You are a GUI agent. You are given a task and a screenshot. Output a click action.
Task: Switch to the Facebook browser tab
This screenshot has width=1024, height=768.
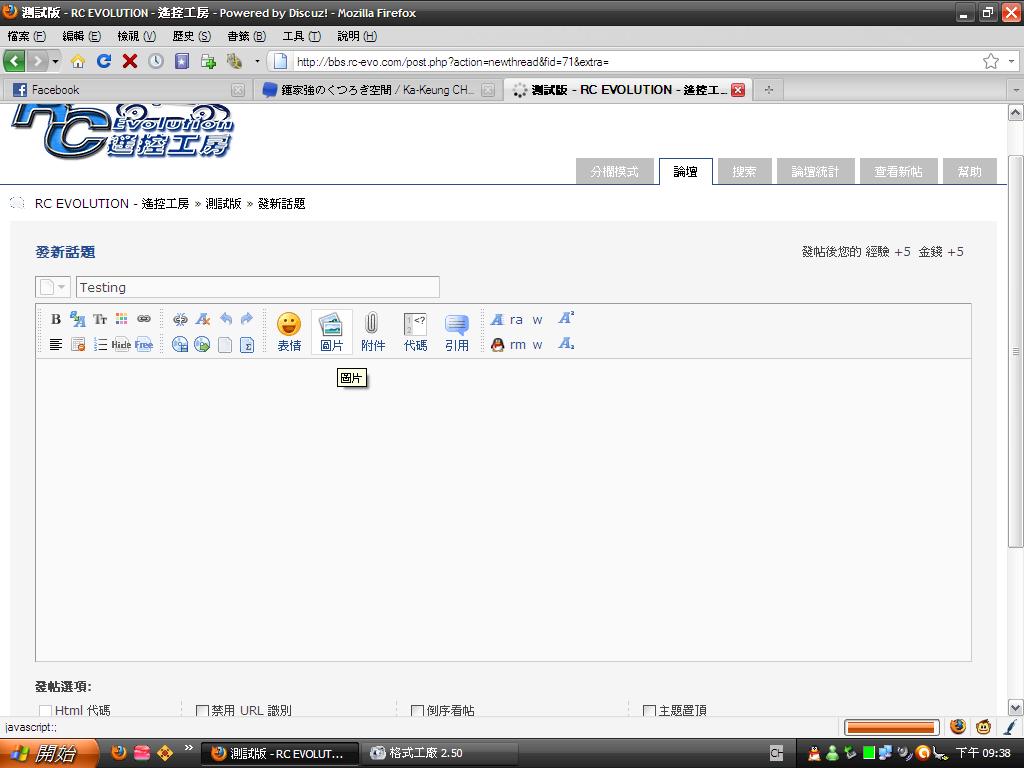pos(55,90)
